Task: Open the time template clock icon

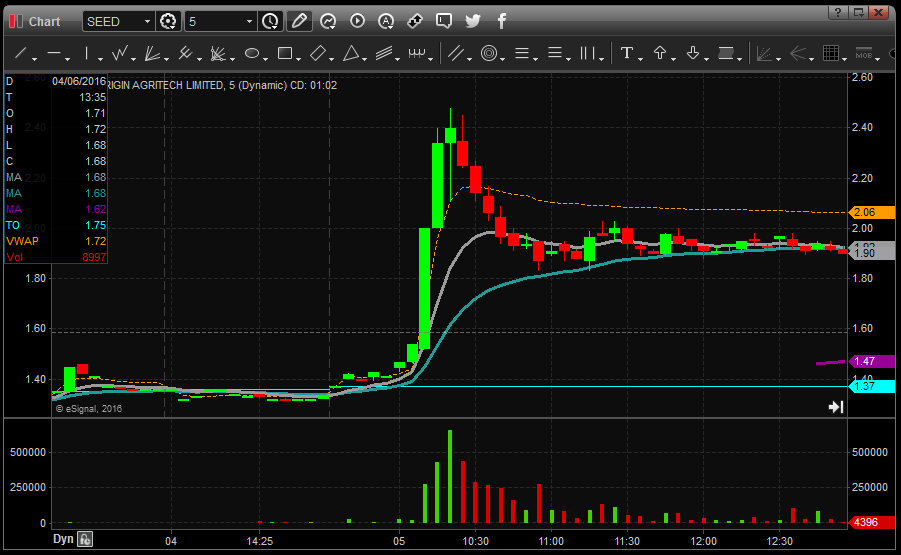Action: [x=270, y=21]
